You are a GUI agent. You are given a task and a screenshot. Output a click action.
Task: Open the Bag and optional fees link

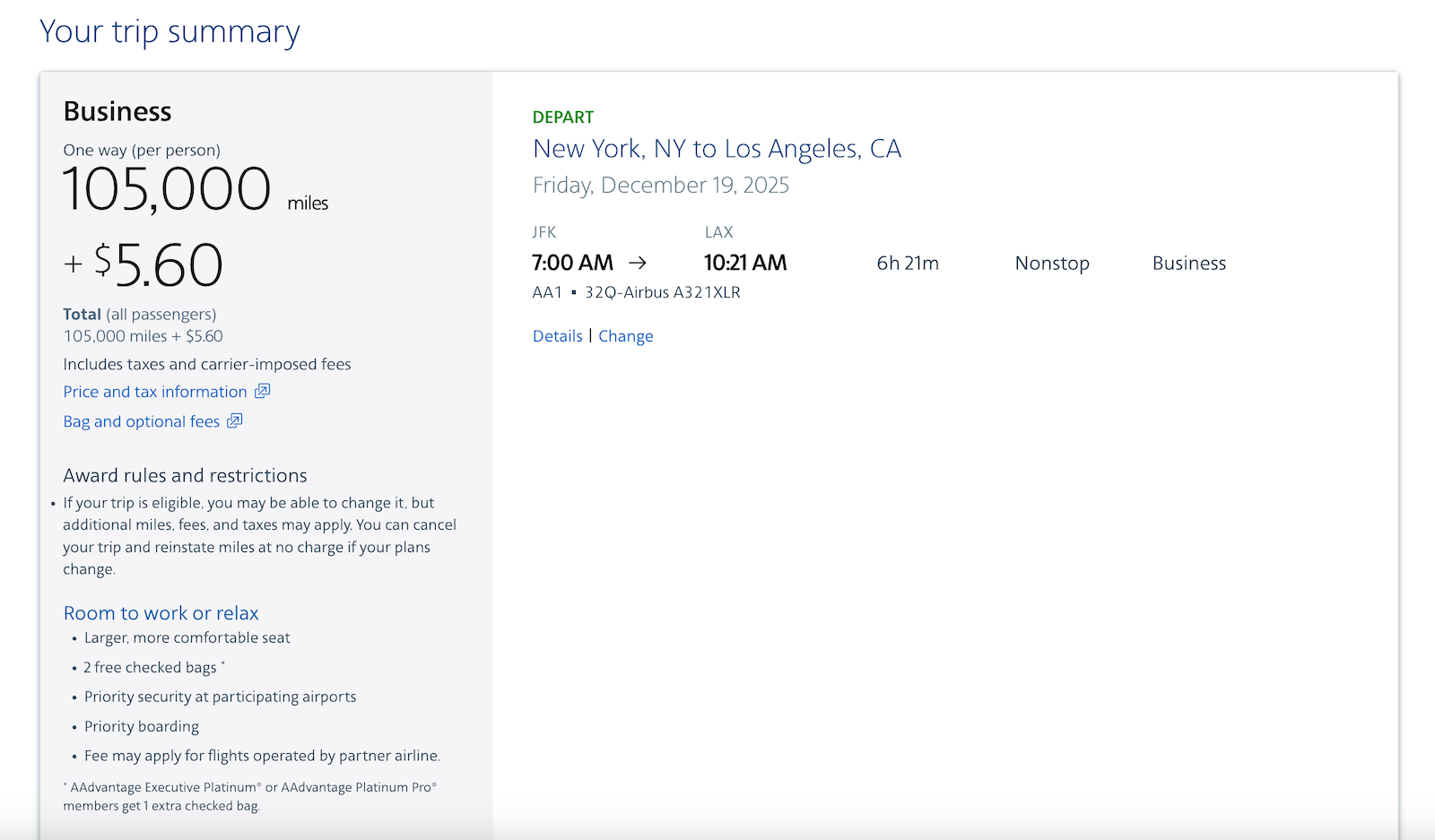click(141, 421)
